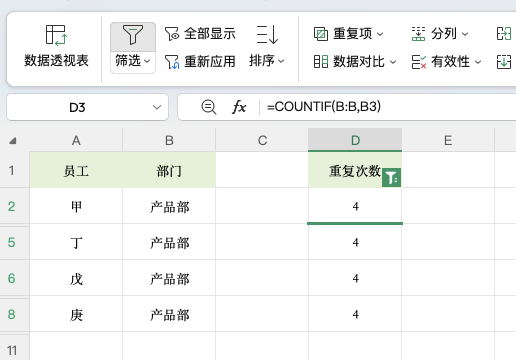Expand the 筛选 dropdown arrow

pos(147,61)
